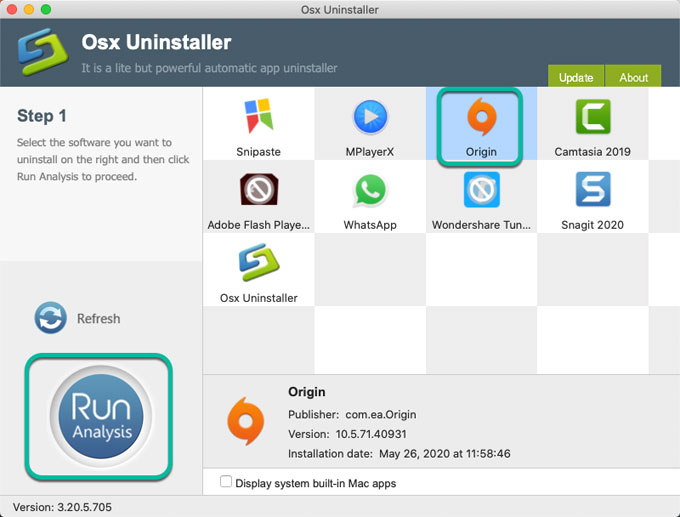This screenshot has width=680, height=517.
Task: Select the Adobe Flash Player app icon
Action: (x=259, y=189)
